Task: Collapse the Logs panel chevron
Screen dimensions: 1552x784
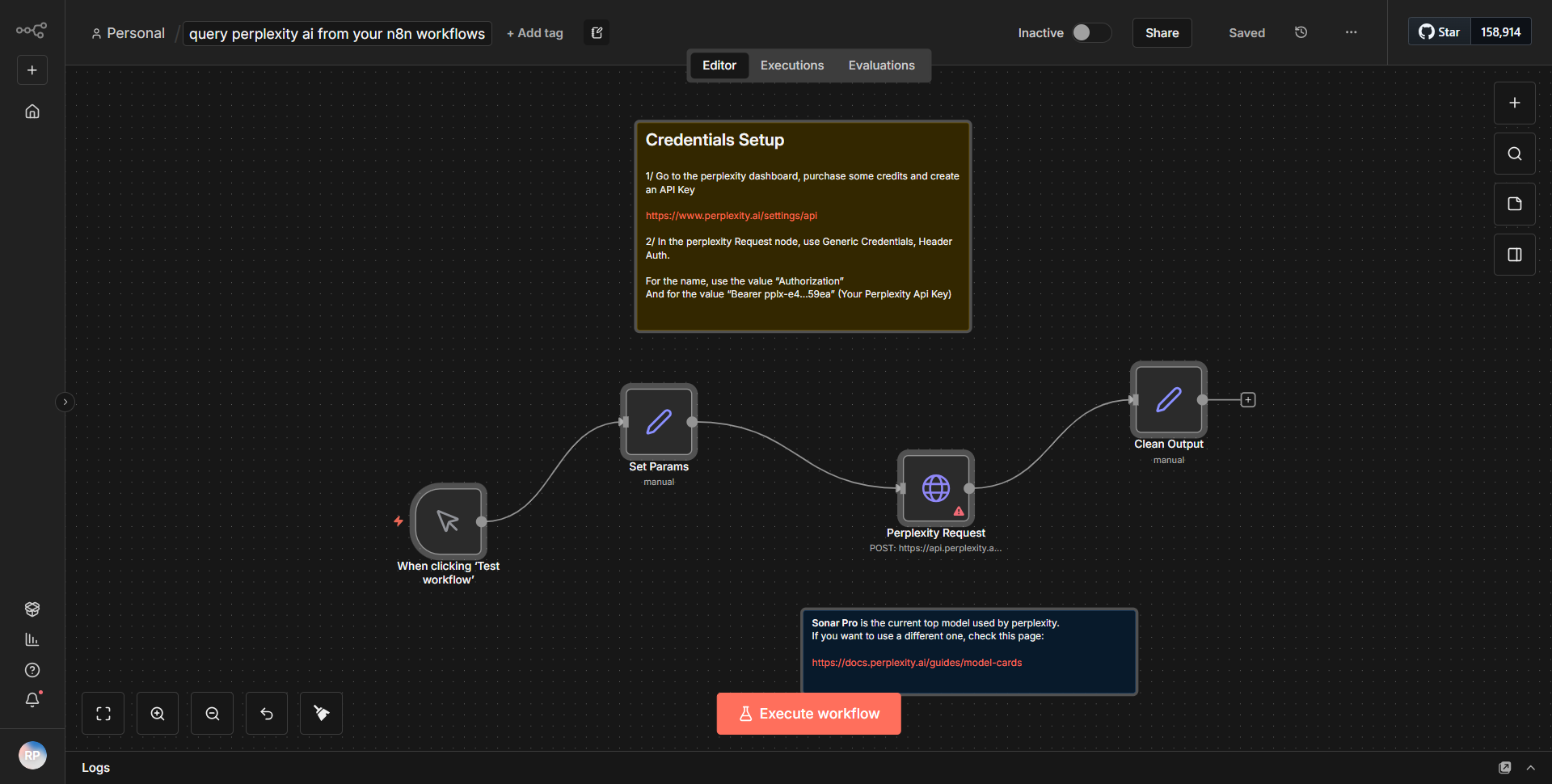Action: [x=1531, y=768]
